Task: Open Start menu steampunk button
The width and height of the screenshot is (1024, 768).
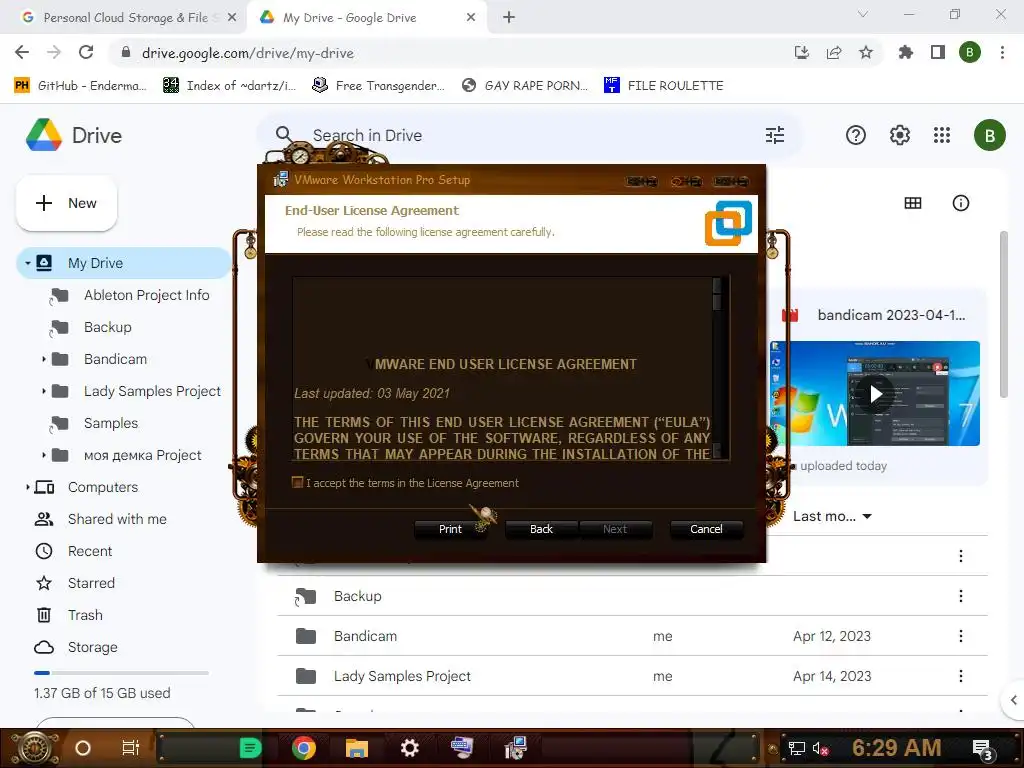Action: [x=35, y=748]
